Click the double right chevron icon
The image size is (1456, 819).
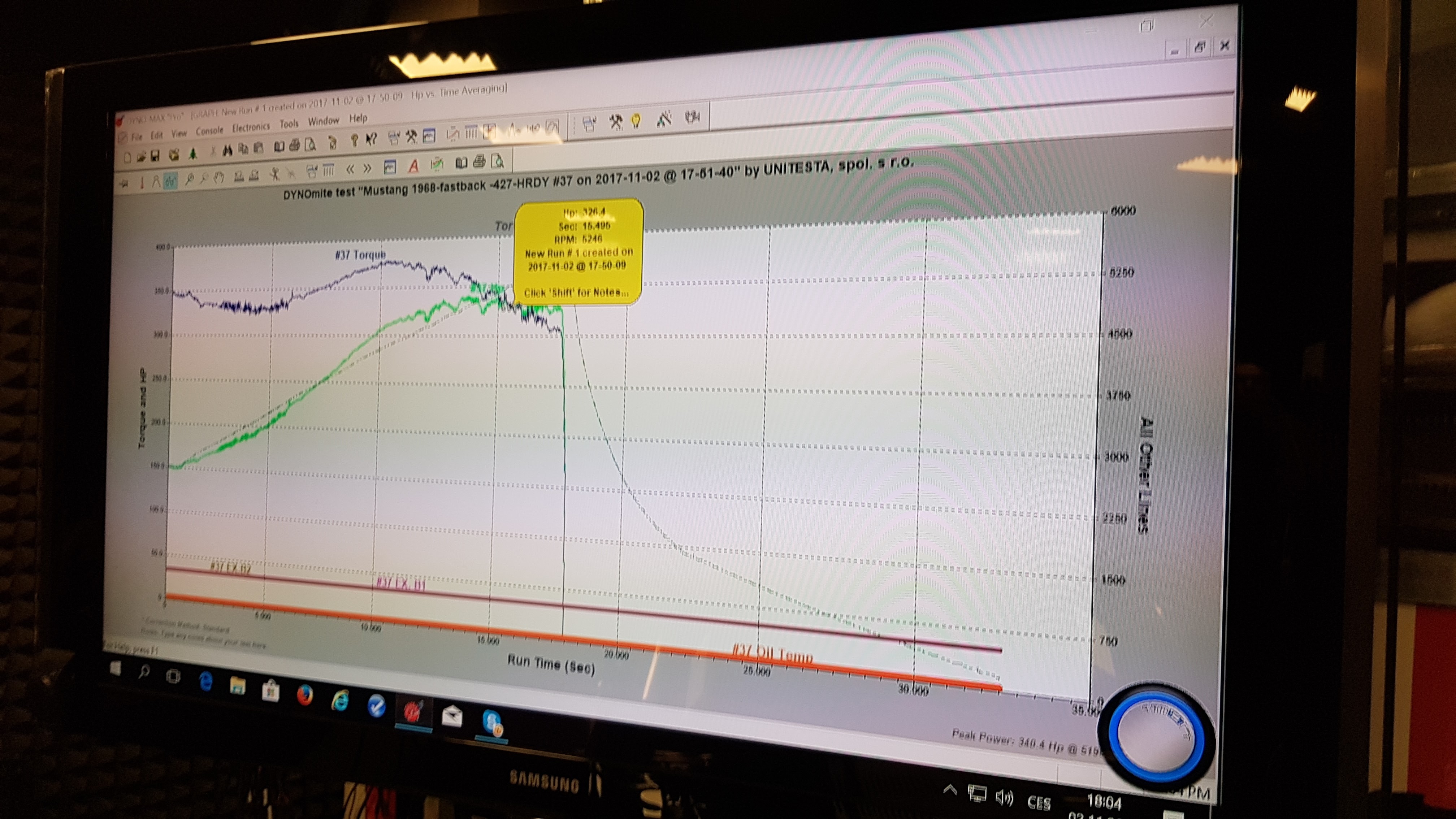coord(367,169)
